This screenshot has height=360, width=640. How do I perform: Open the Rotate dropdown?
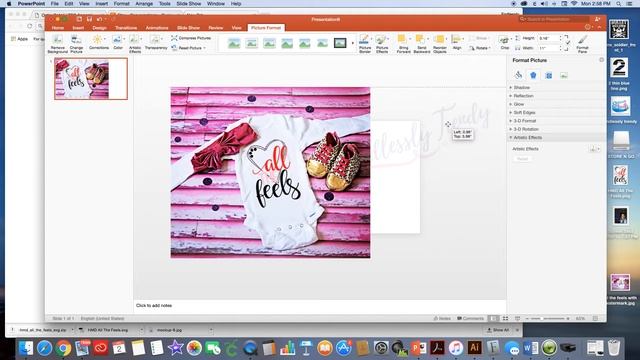(480, 48)
